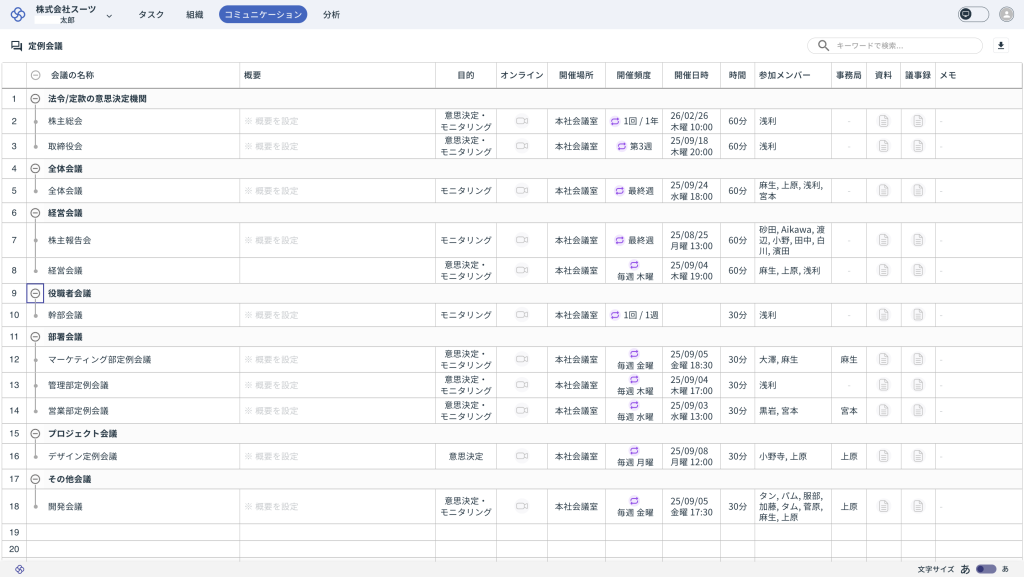1024x577 pixels.
Task: Open the 議事録 icon for 開発会議
Action: point(918,507)
